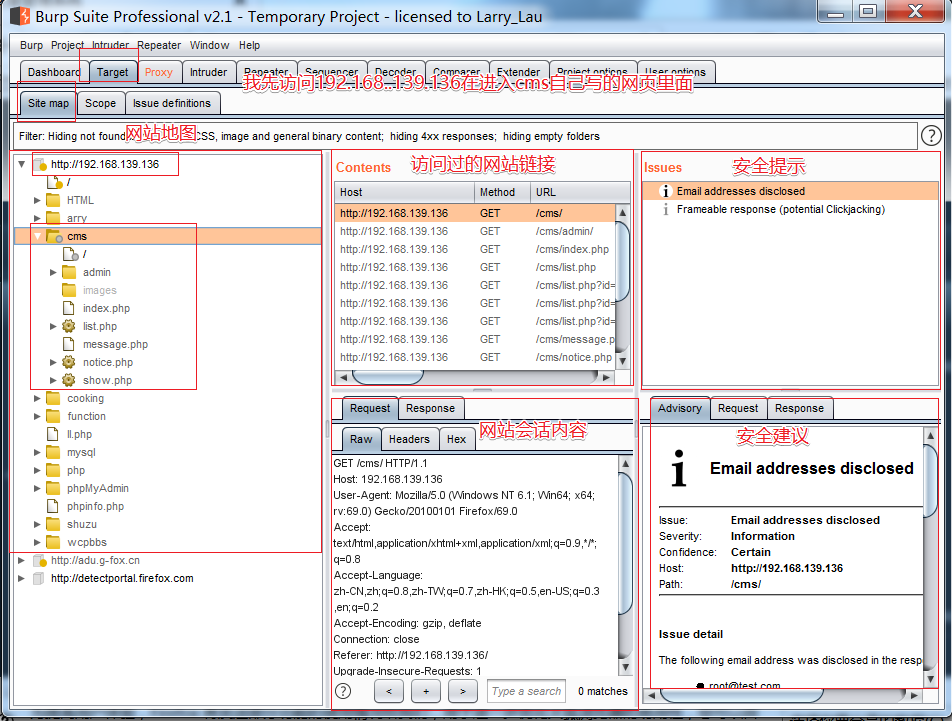The width and height of the screenshot is (952, 721).
Task: Expand the notice.php node
Action: click(53, 362)
